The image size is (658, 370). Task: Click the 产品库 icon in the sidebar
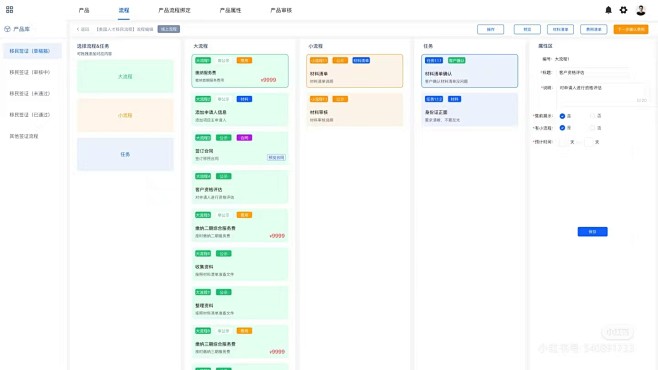click(7, 29)
